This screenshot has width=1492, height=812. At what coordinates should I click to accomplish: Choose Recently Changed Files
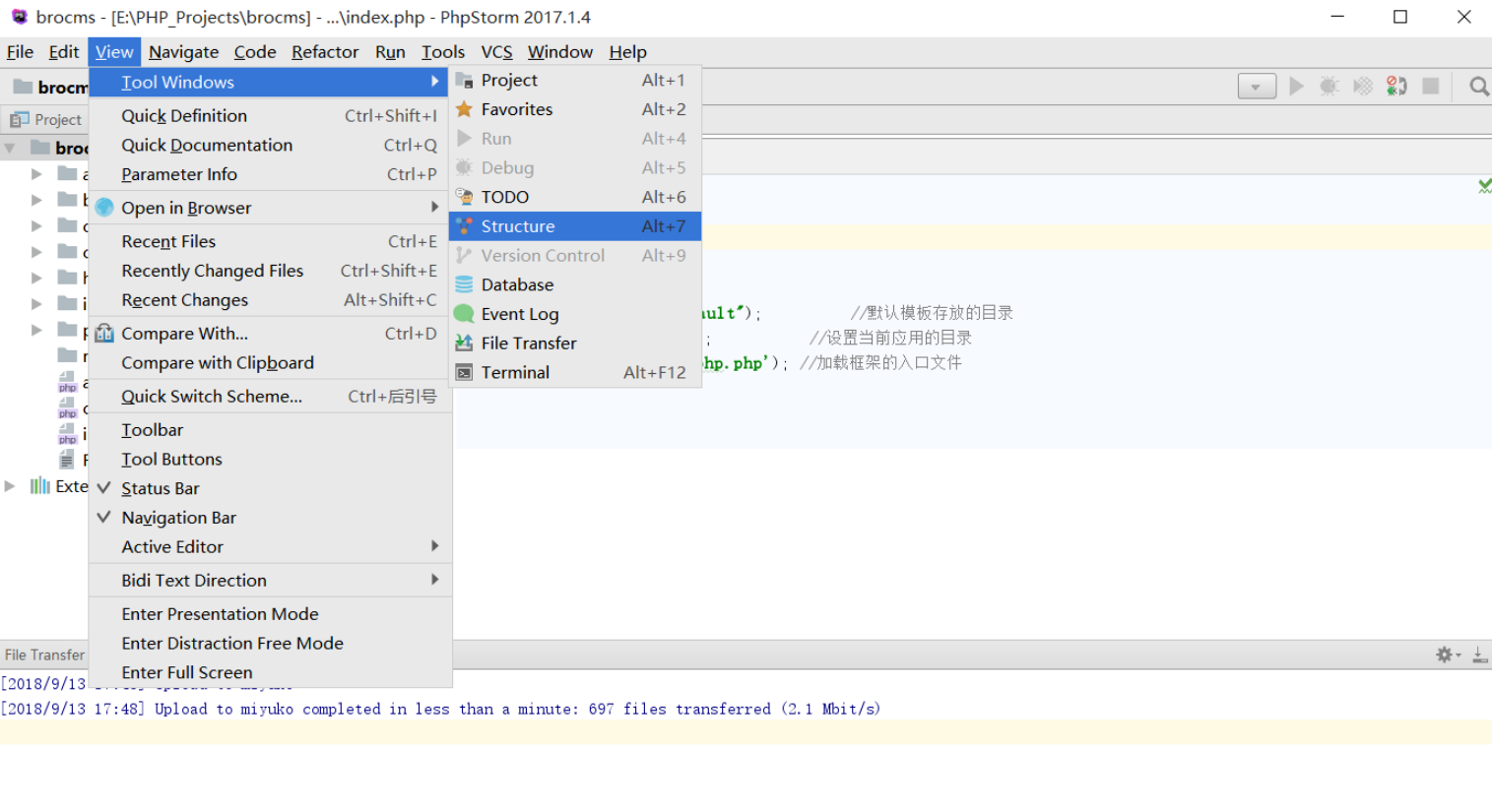coord(271,271)
